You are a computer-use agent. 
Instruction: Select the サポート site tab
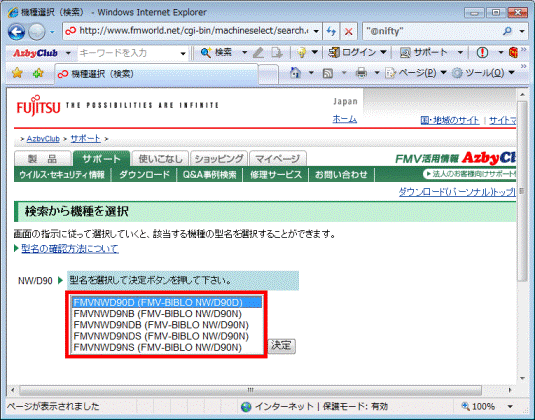click(x=101, y=159)
